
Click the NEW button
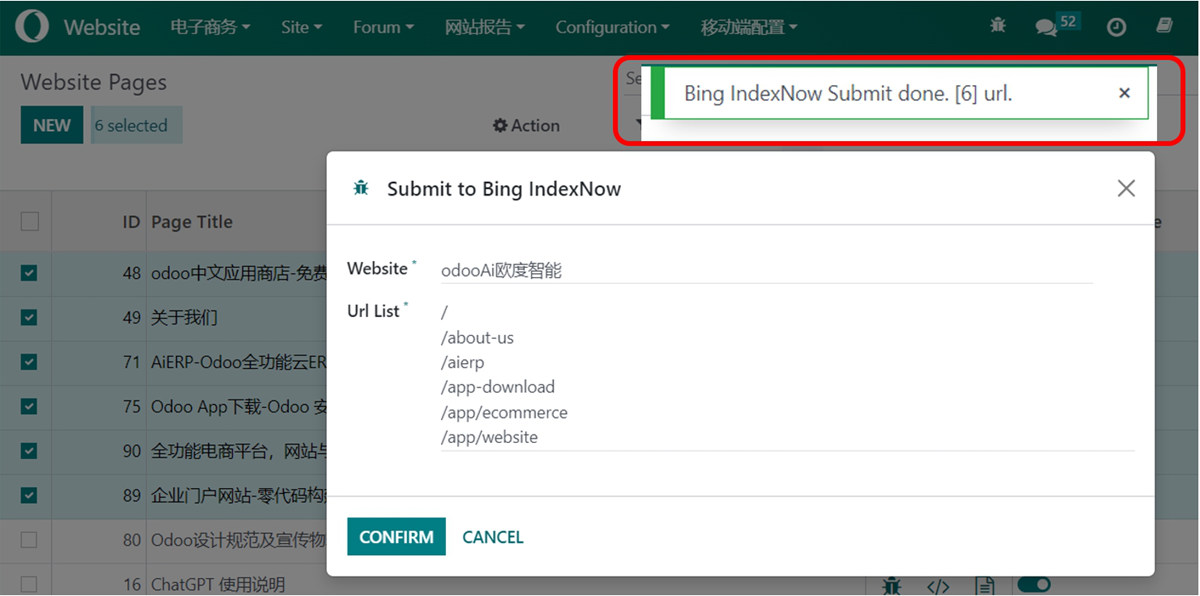click(x=52, y=125)
